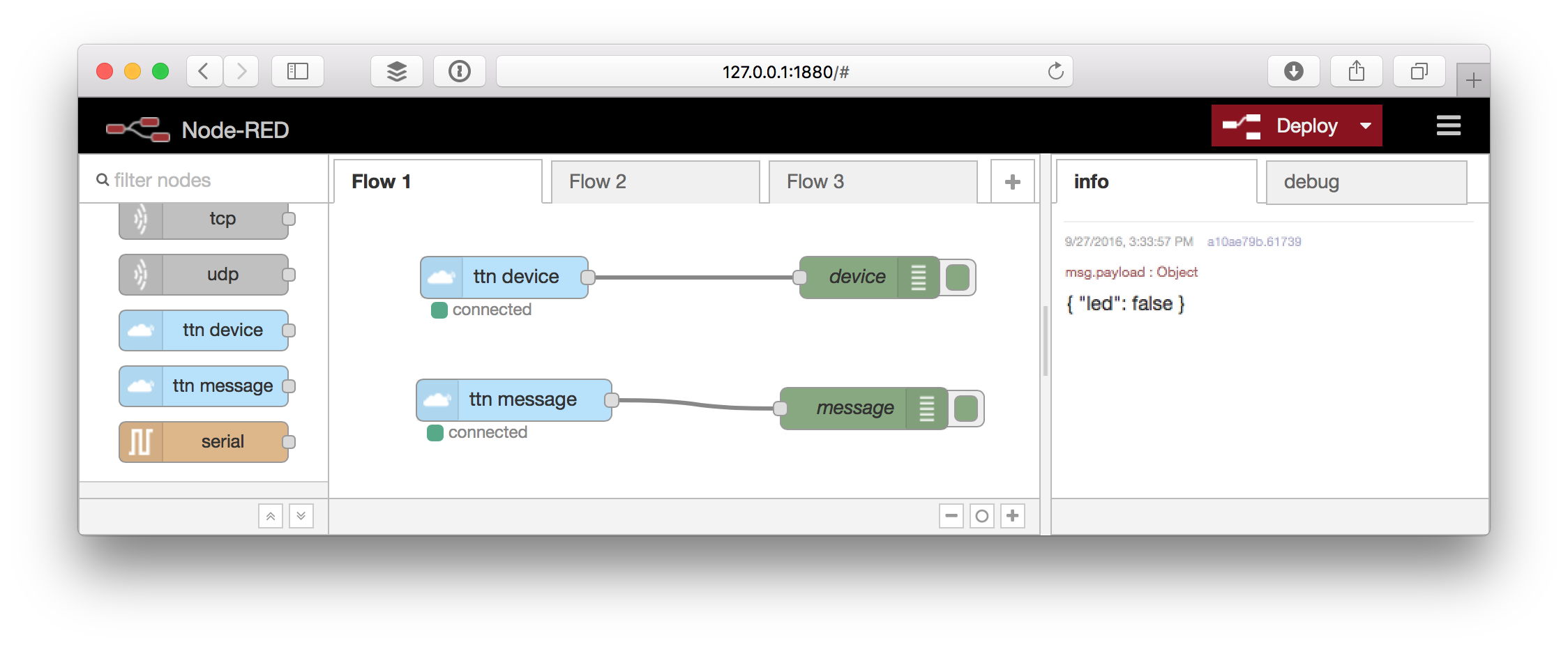Go back in browser history

(x=204, y=71)
